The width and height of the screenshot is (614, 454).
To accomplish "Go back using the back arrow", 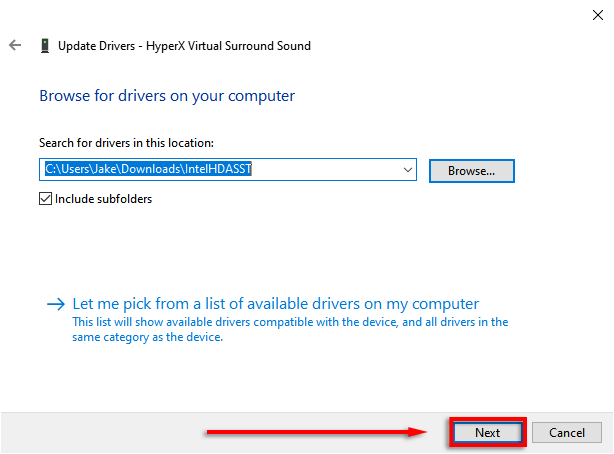I will [x=15, y=45].
